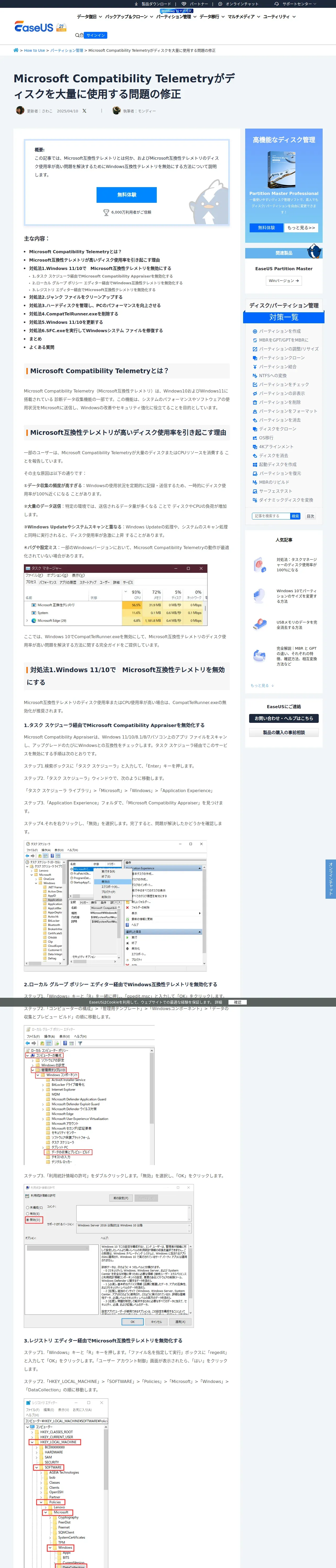Click the trash icon for パーティションを削除

click(x=255, y=402)
